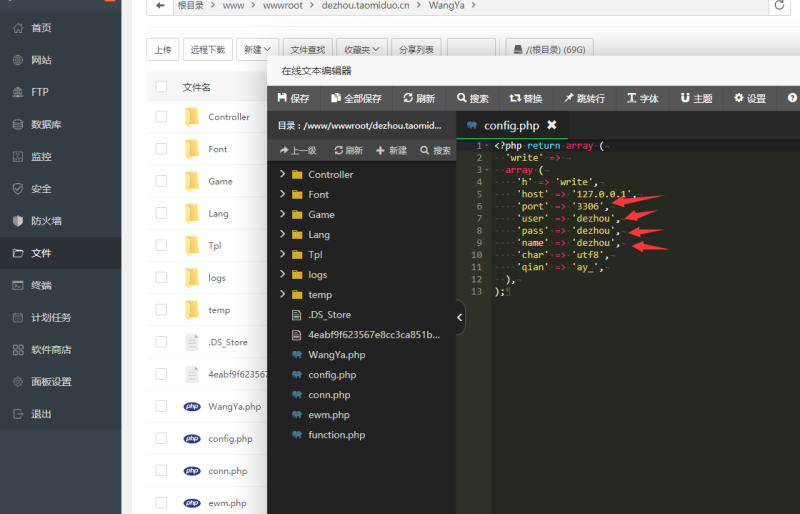Expand the Game folder in editor tree
Screen dimensions: 800x514
click(x=283, y=214)
